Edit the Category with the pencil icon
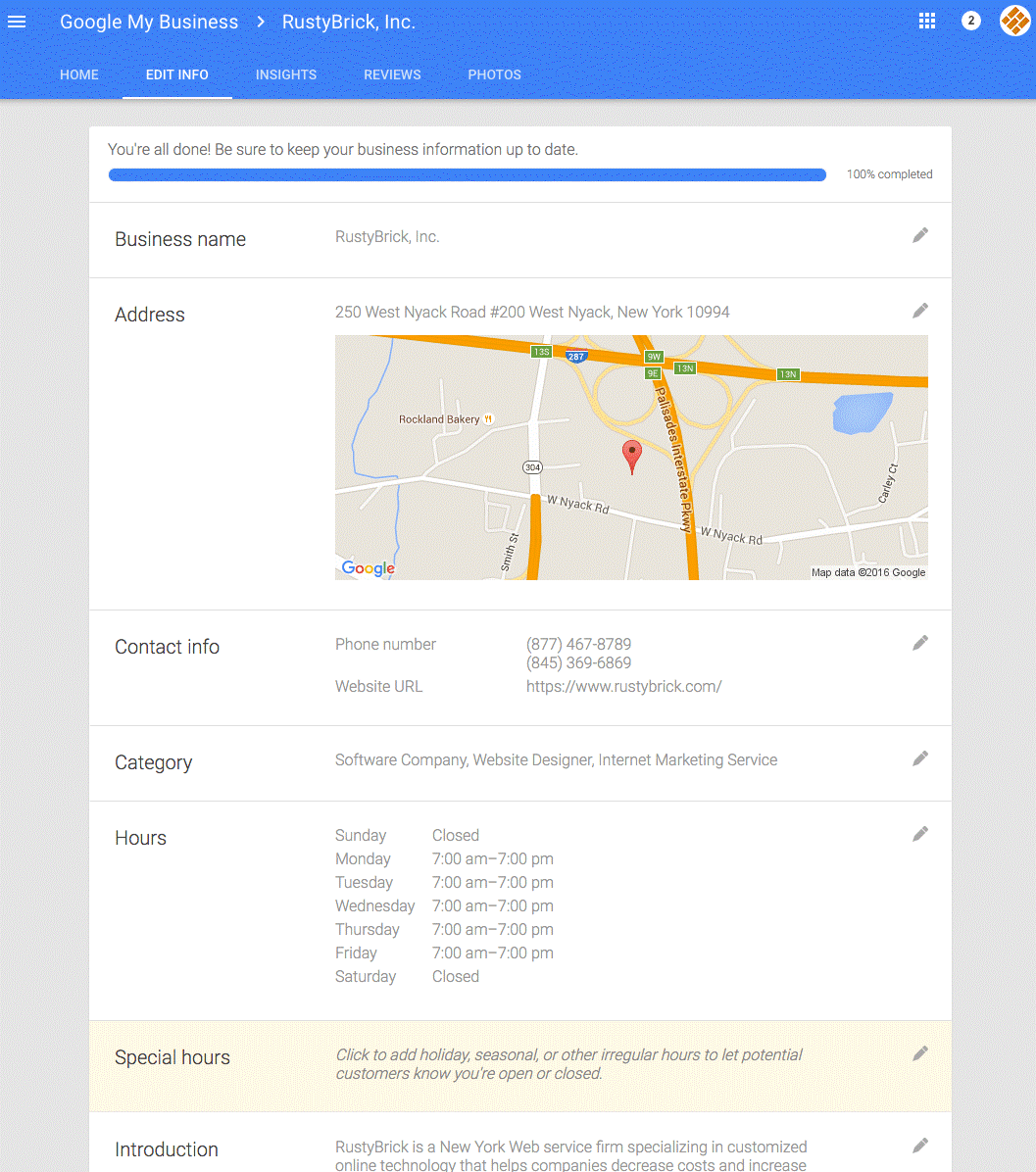The image size is (1036, 1172). pos(919,757)
